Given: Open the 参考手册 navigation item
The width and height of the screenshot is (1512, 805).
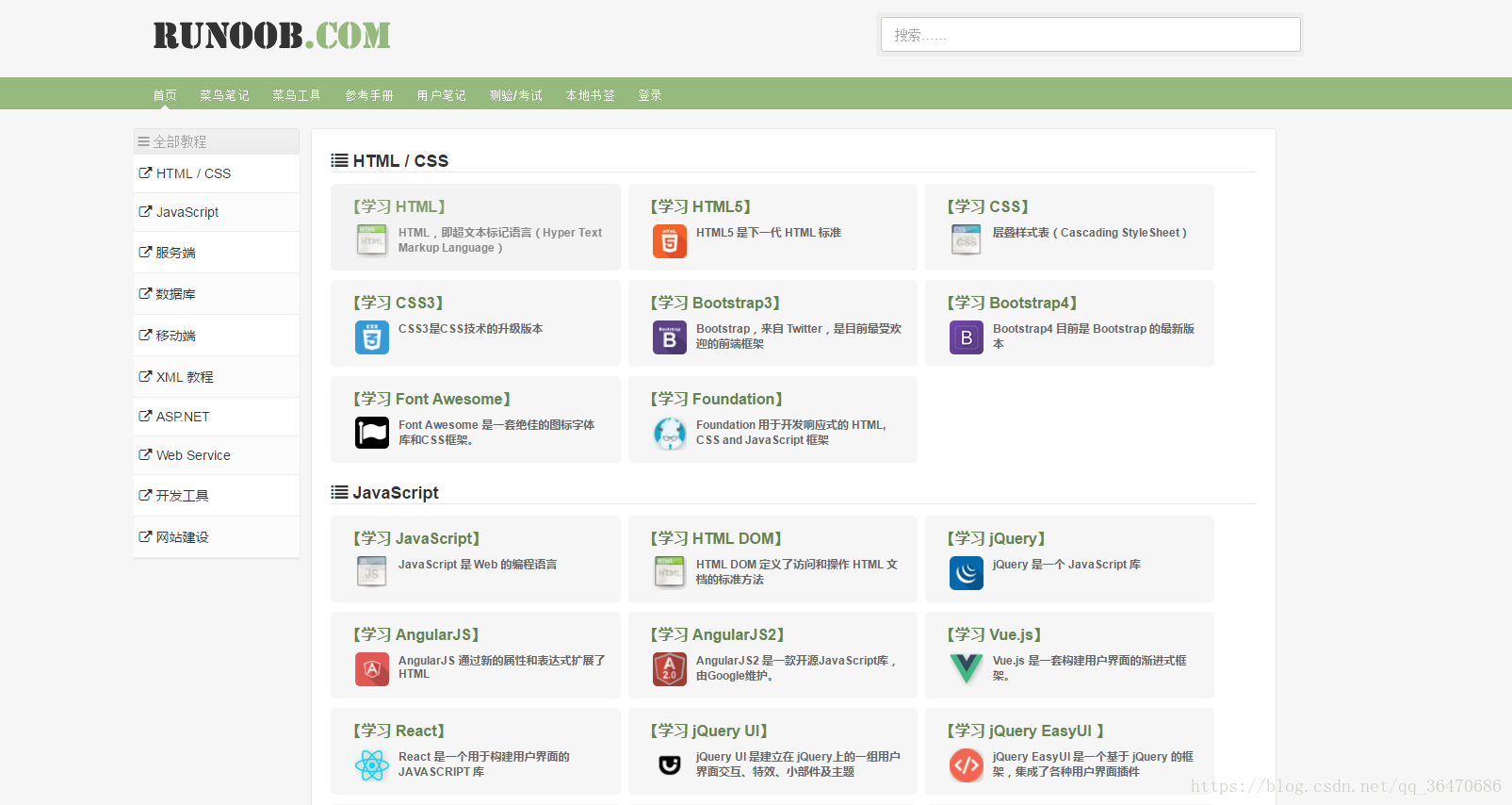Looking at the screenshot, I should tap(369, 95).
